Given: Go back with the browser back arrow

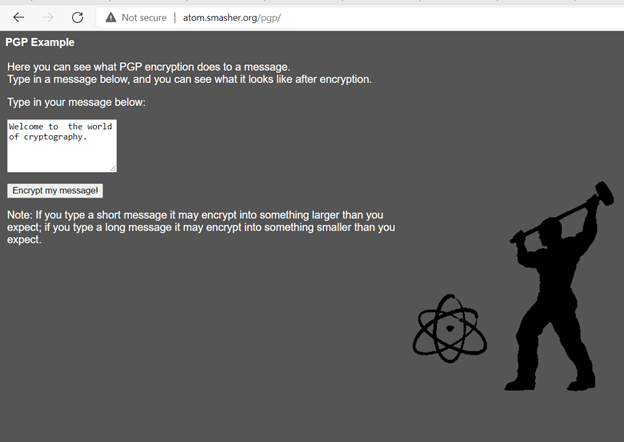Looking at the screenshot, I should coord(18,17).
